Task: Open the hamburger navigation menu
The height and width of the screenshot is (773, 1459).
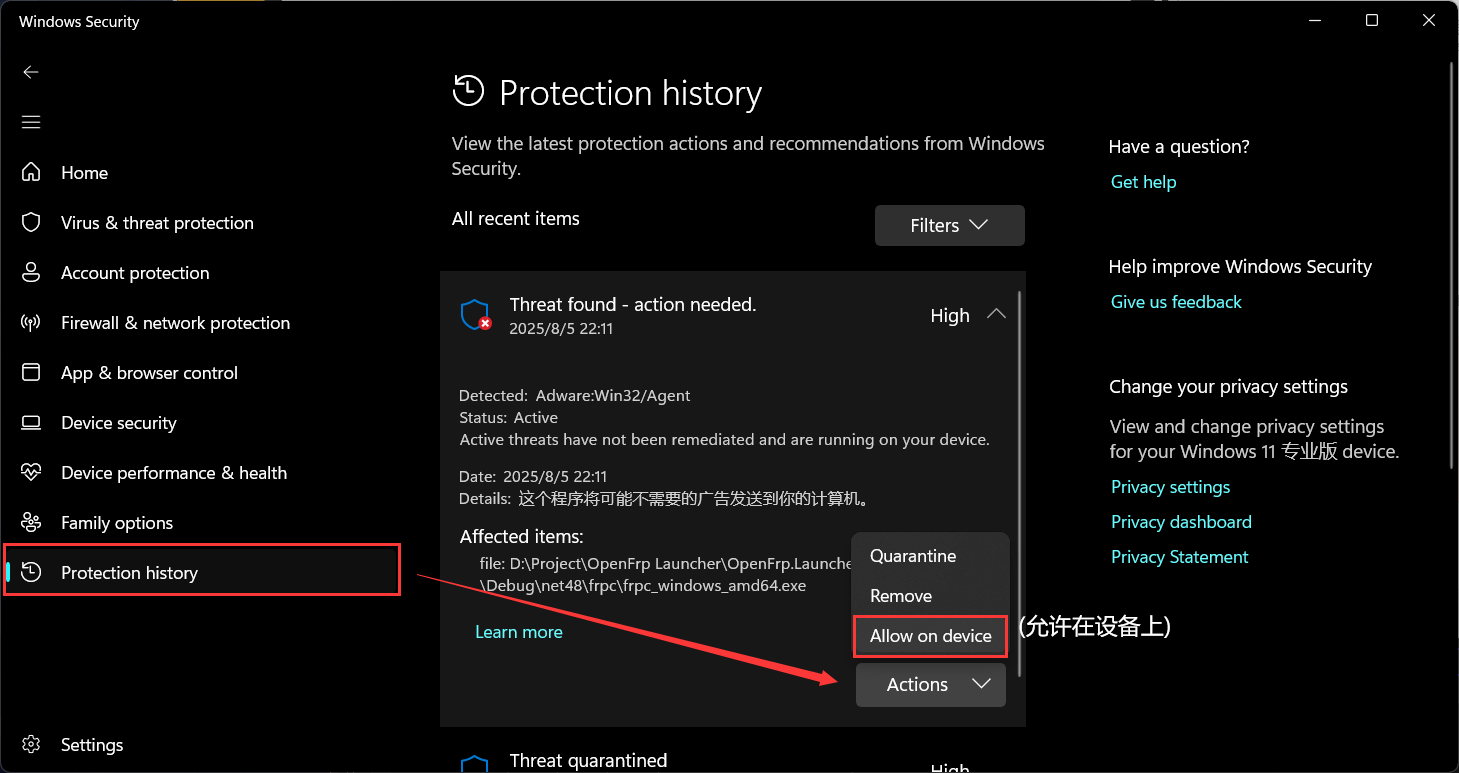Action: (31, 122)
